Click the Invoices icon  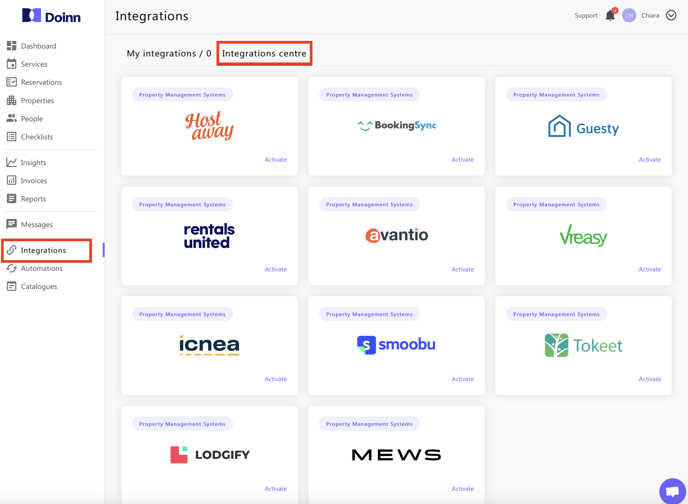12,180
